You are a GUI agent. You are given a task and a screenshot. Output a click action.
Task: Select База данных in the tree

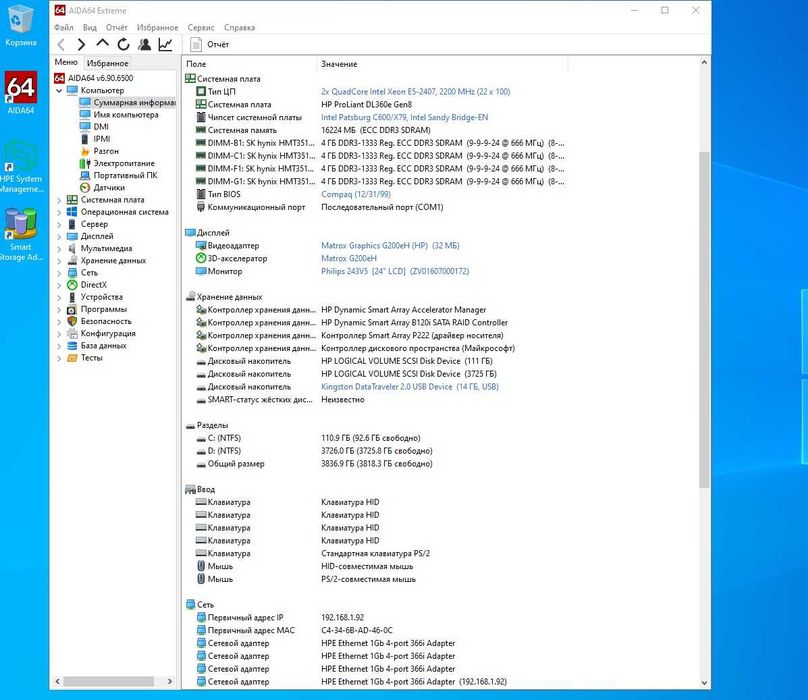pos(97,346)
